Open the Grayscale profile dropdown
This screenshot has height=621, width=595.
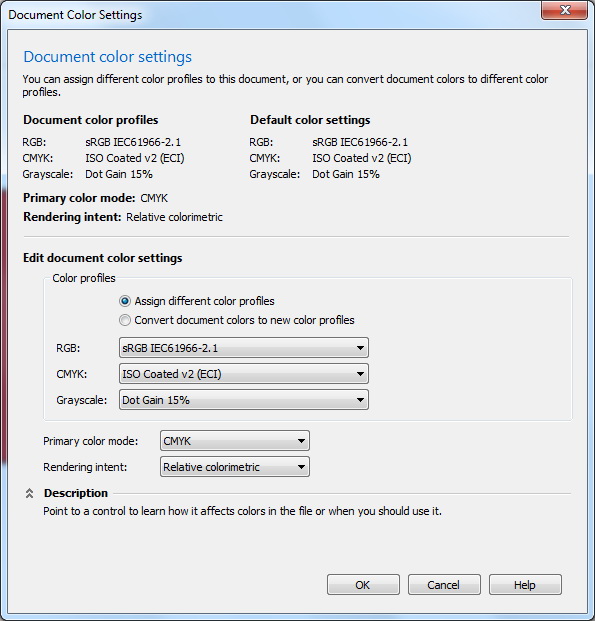coord(244,400)
